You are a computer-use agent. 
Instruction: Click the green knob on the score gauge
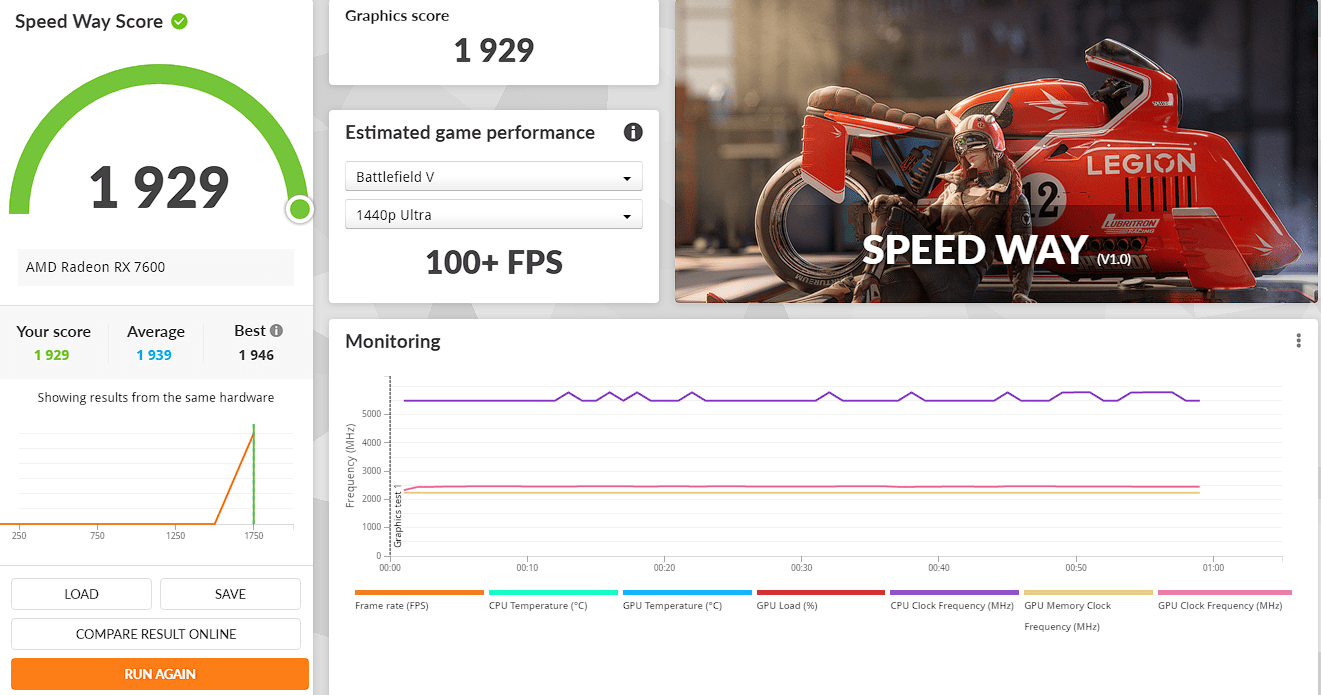[299, 209]
